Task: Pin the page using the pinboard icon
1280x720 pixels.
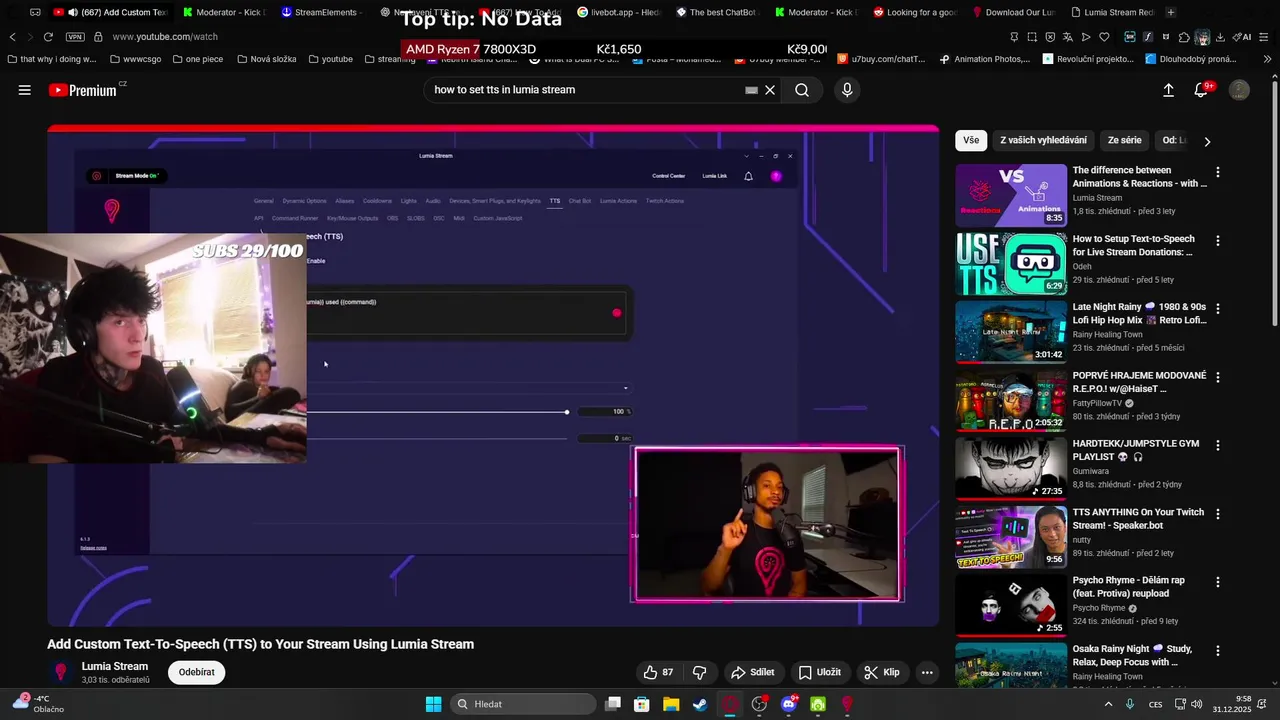Action: (1014, 37)
